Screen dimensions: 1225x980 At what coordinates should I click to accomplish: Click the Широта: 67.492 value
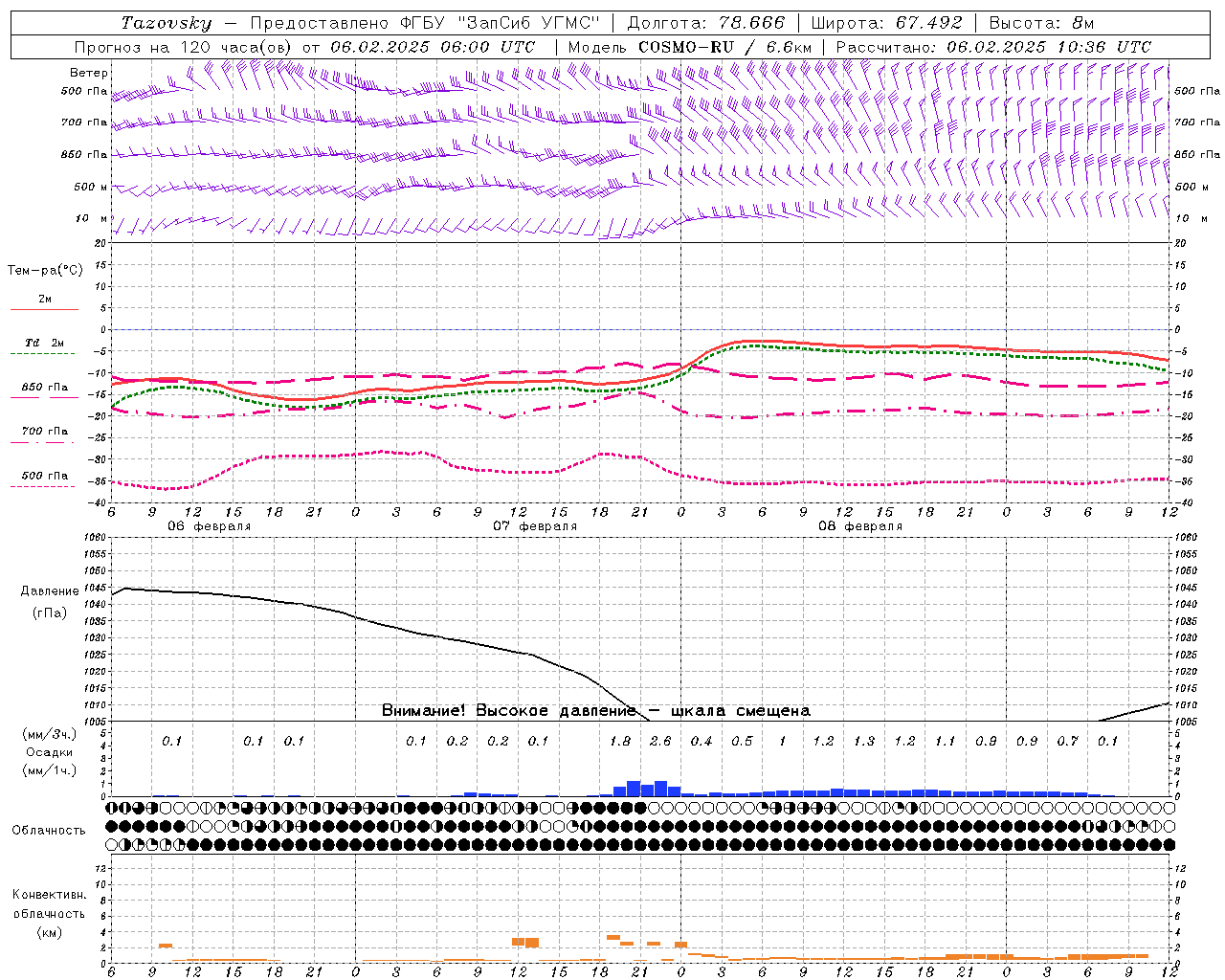click(886, 23)
